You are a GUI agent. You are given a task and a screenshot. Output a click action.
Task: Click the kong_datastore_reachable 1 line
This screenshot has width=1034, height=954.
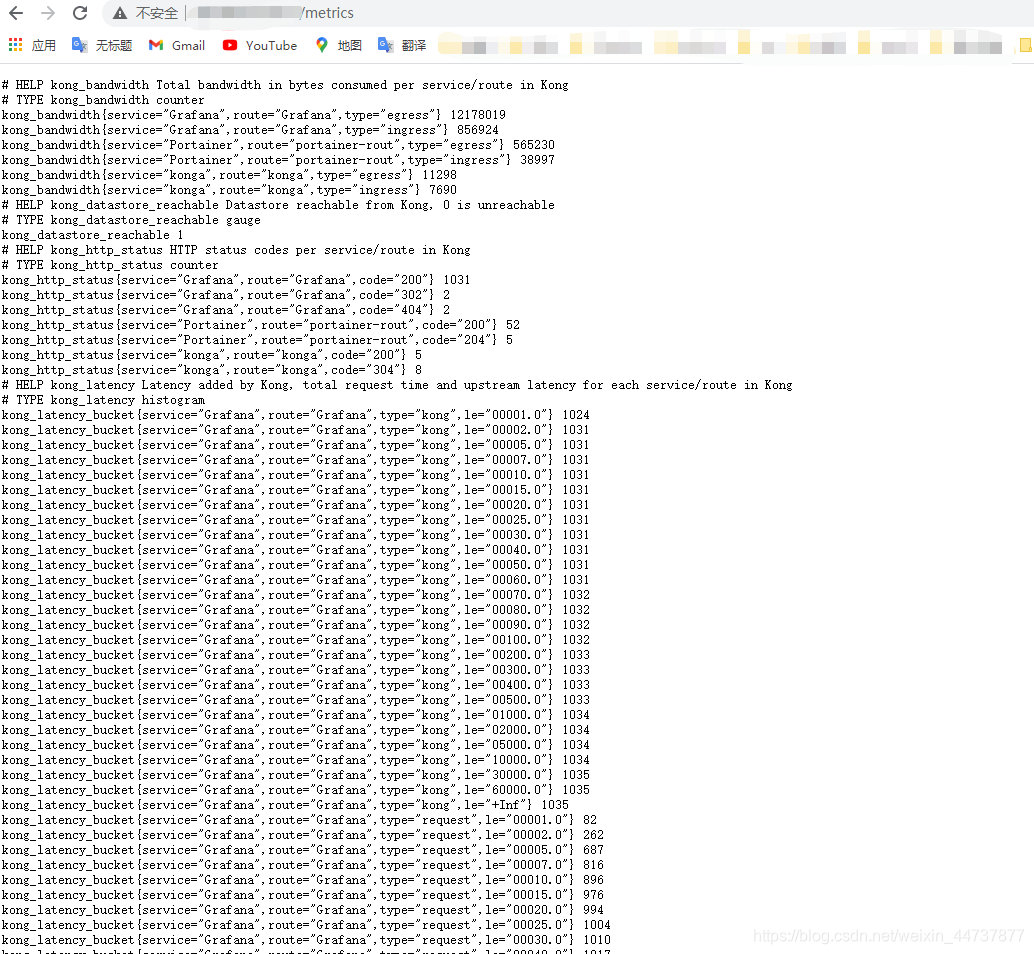[x=92, y=235]
